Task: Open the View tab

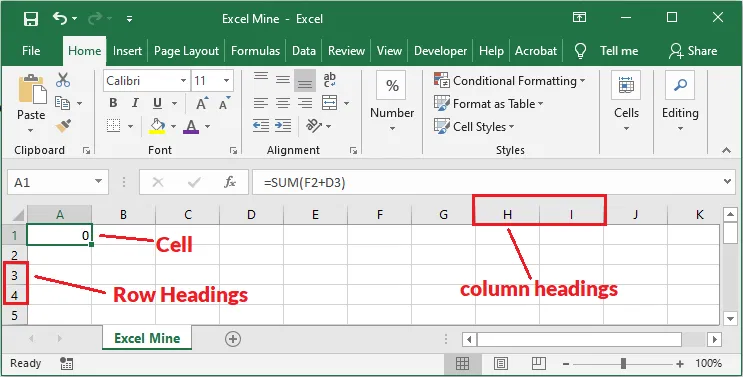Action: tap(389, 51)
